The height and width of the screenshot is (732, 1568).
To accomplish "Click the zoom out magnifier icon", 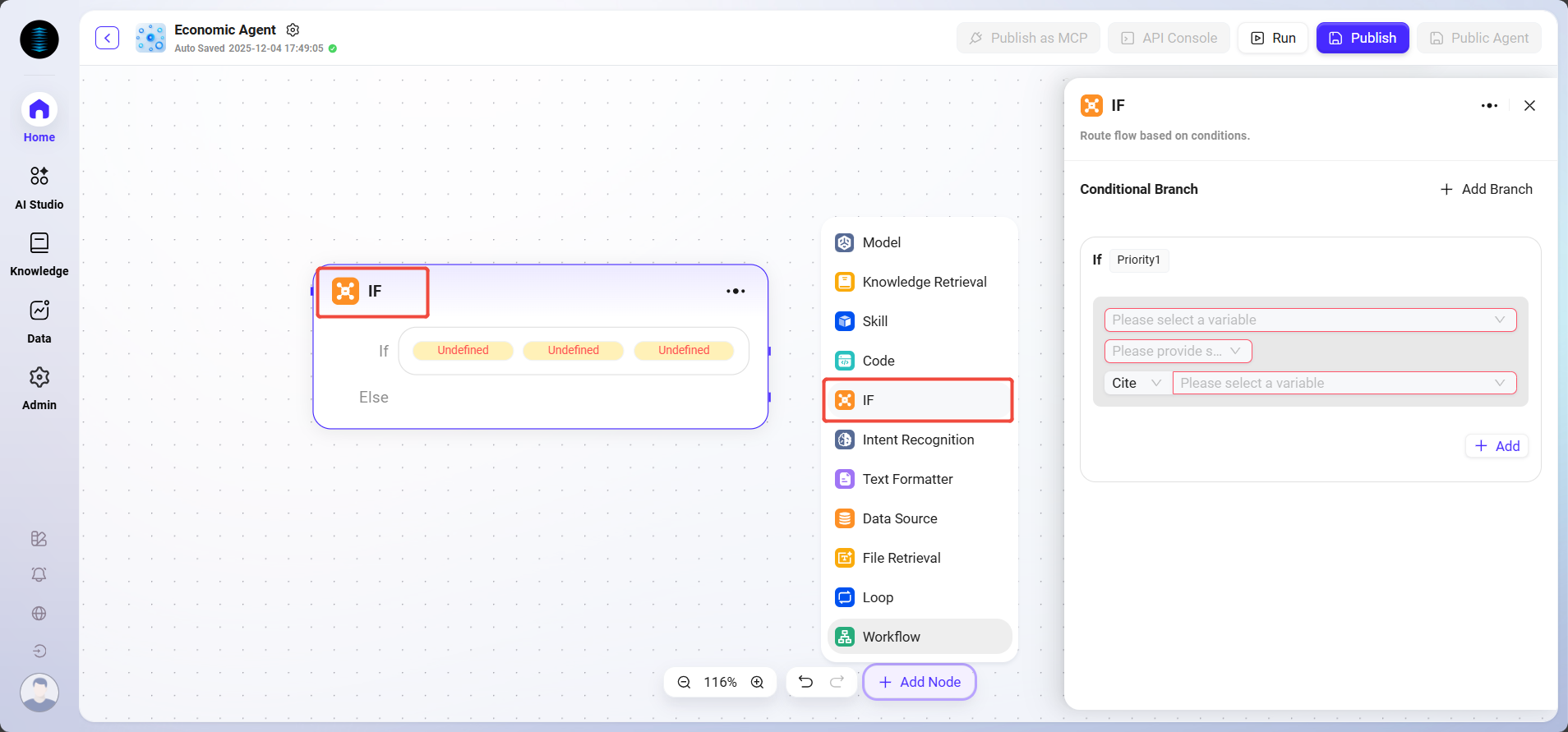I will coord(684,682).
